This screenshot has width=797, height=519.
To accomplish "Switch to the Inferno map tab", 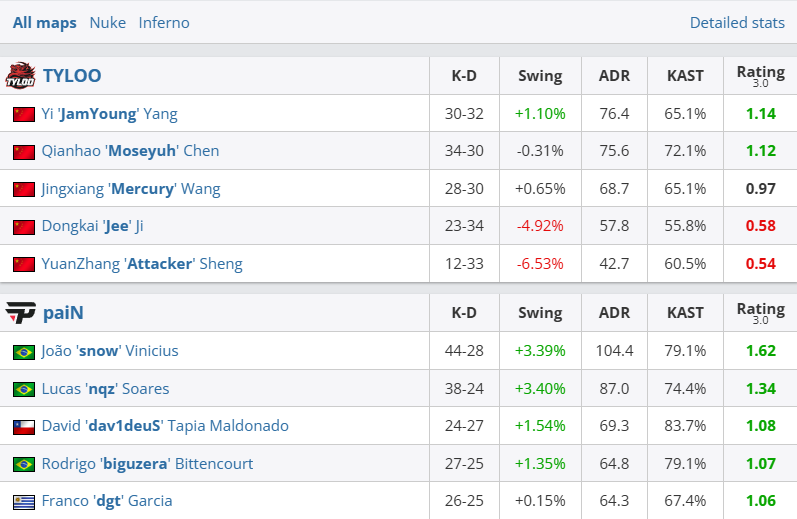I will click(x=164, y=22).
